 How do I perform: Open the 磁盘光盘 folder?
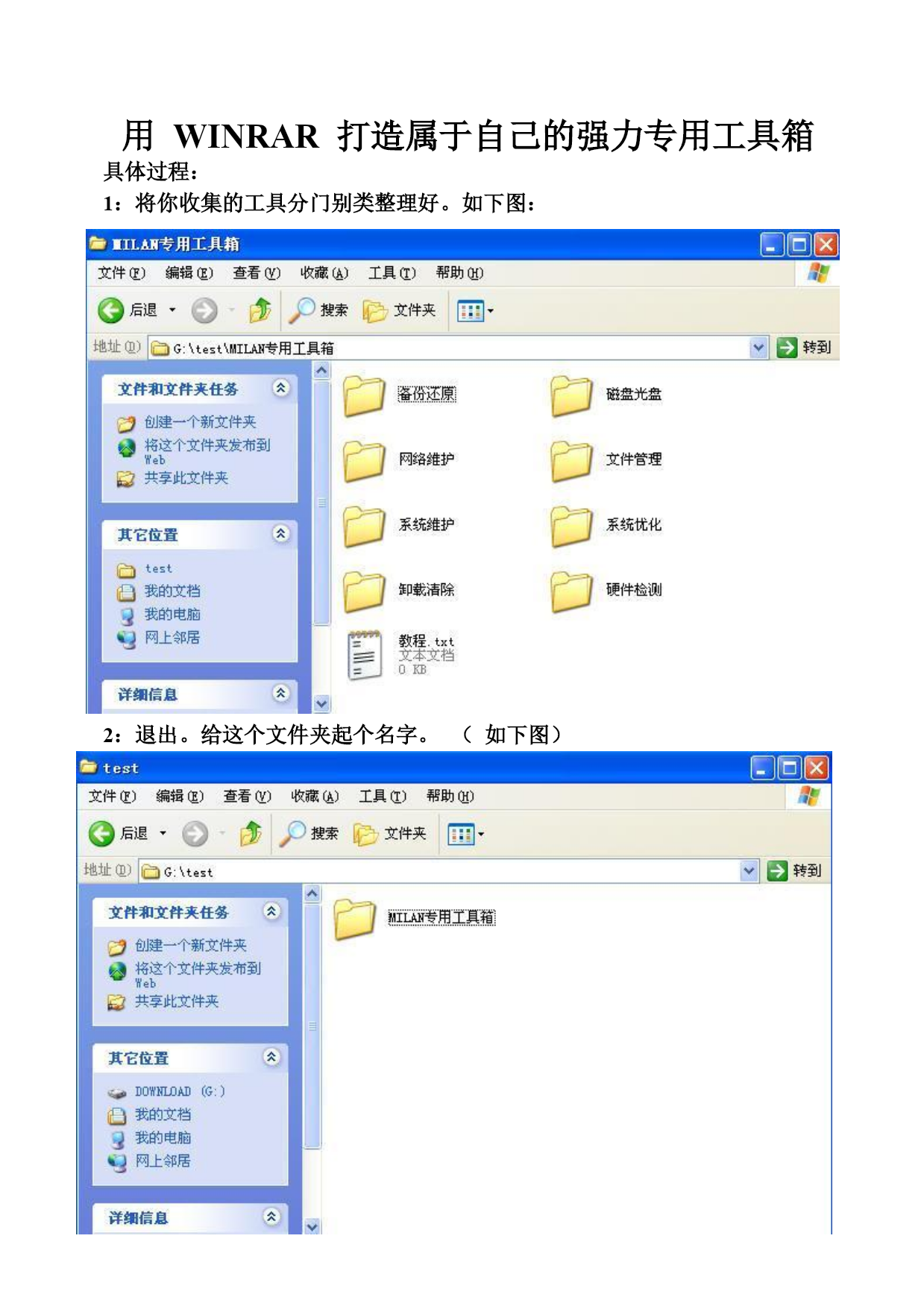(x=606, y=395)
